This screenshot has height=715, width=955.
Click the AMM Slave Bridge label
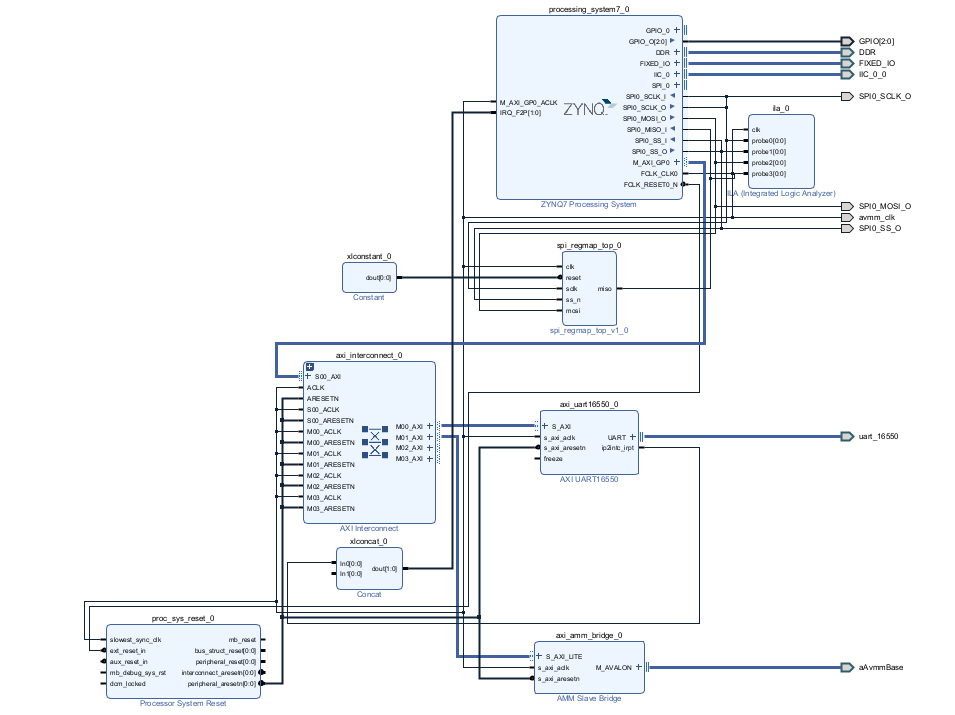click(x=589, y=699)
